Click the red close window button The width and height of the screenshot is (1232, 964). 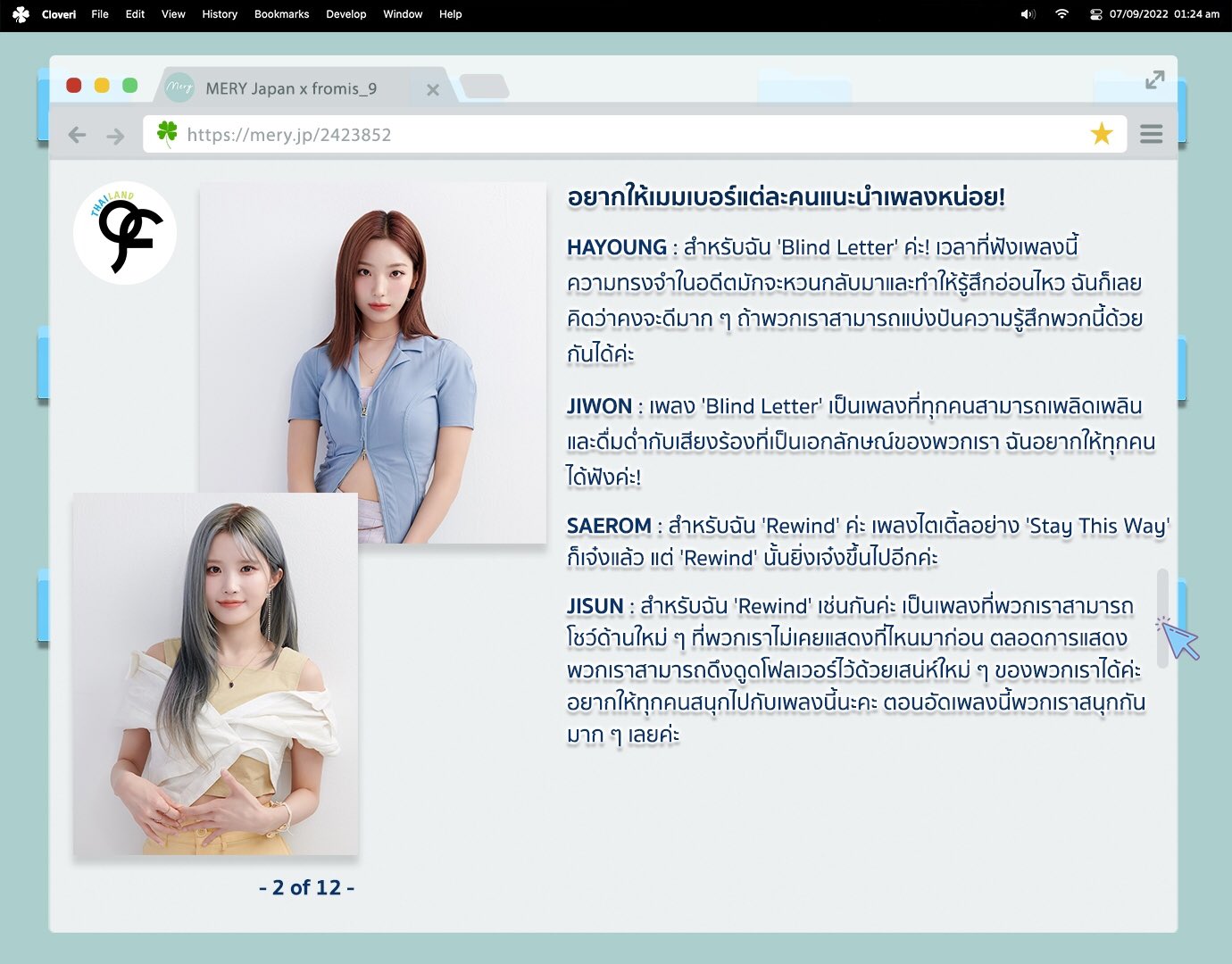click(x=74, y=85)
